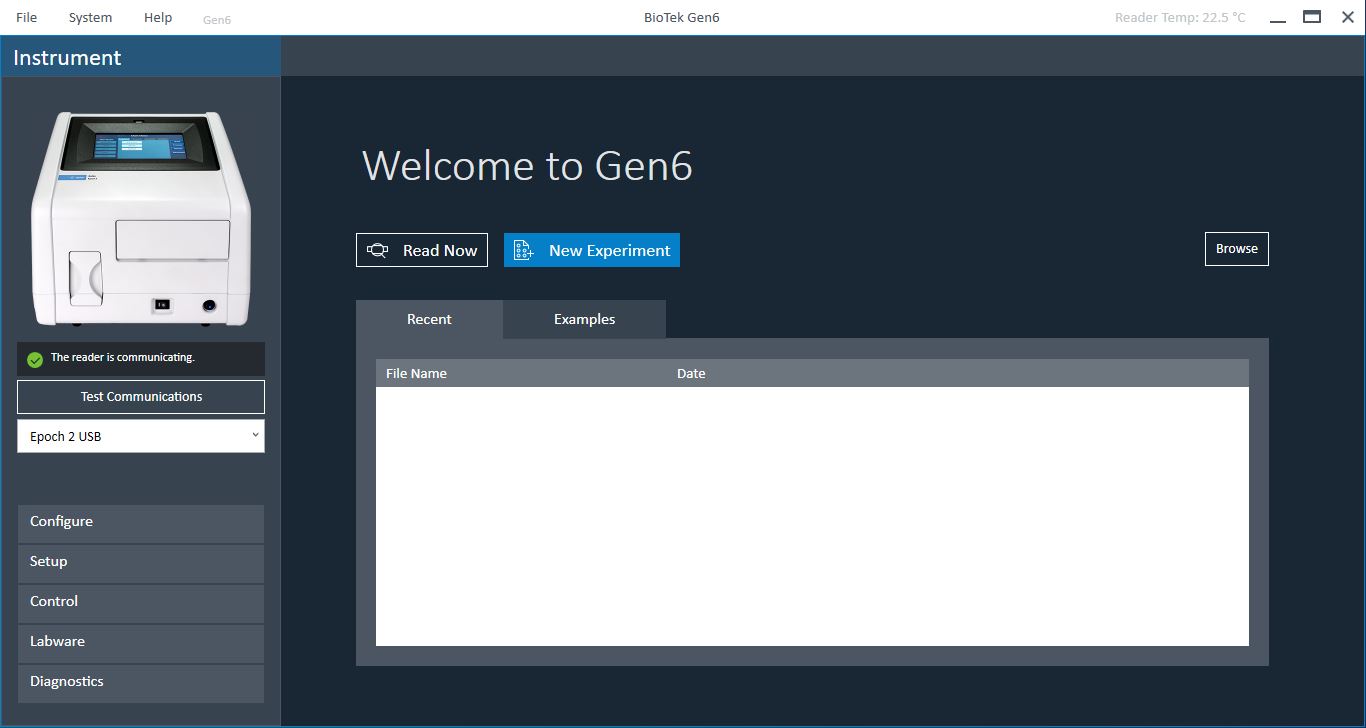The image size is (1366, 728).
Task: Select the Recent tab
Action: (429, 319)
